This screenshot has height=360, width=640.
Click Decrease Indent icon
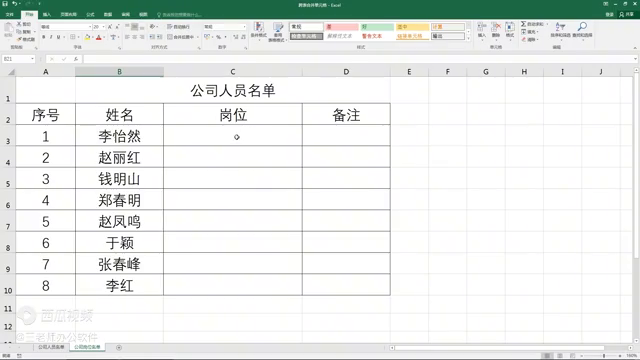pos(152,37)
